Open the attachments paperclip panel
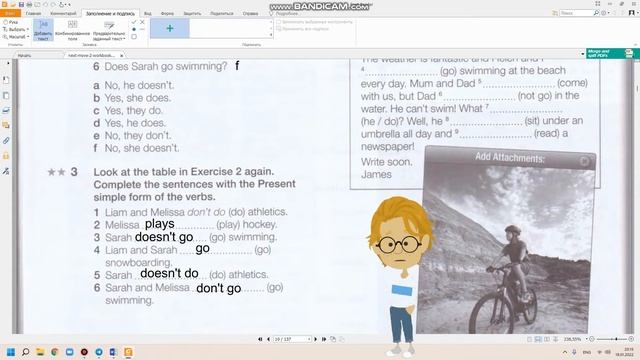640x360 pixels. [x=6, y=141]
